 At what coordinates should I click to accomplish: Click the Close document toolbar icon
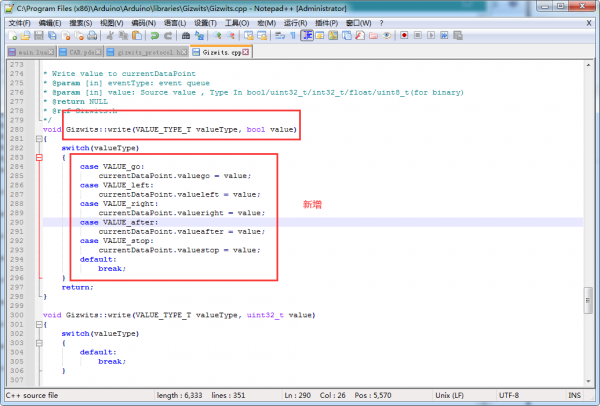(x=66, y=36)
